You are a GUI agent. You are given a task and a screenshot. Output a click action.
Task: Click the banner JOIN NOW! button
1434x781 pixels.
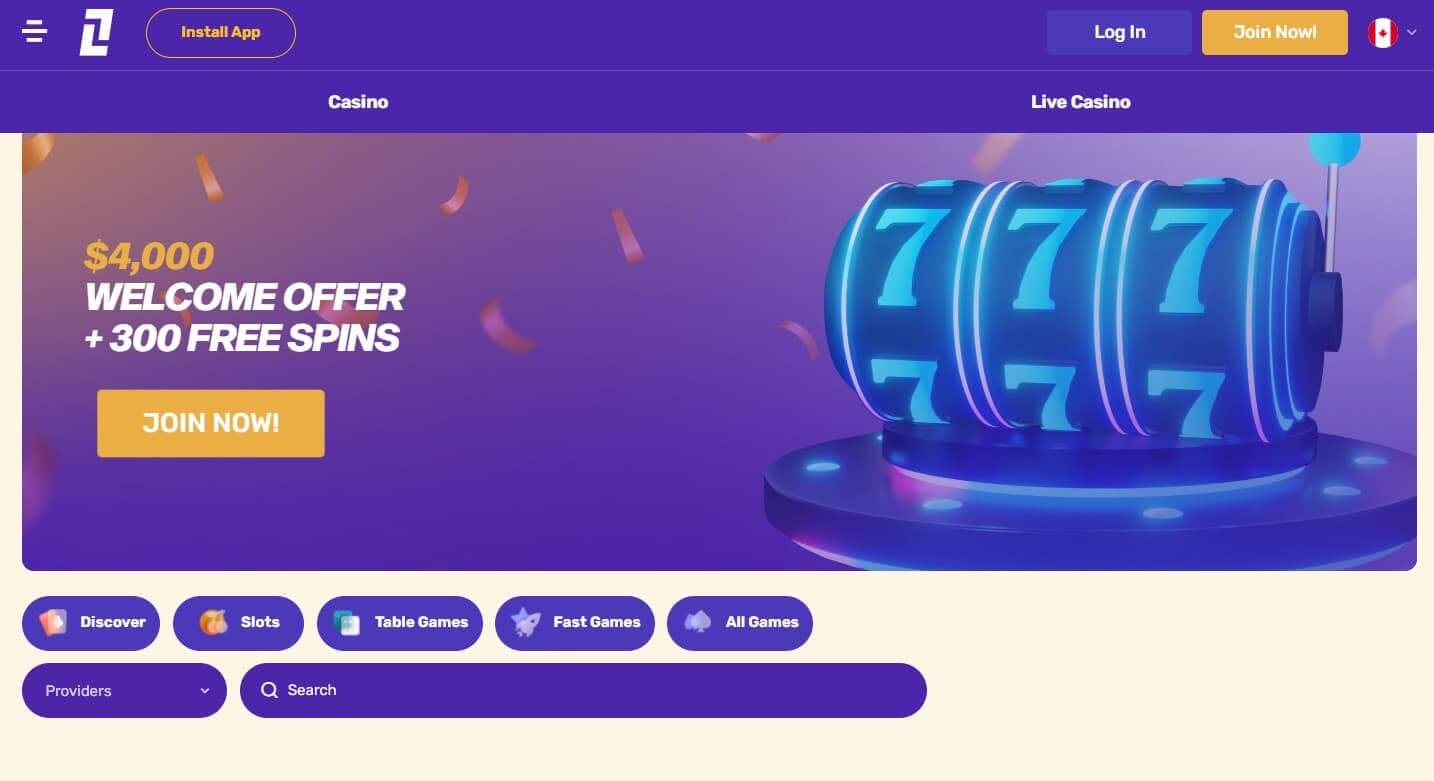click(211, 423)
